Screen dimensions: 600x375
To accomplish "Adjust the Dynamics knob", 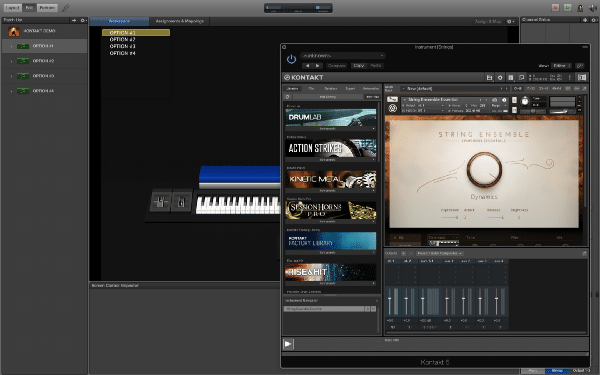I will click(484, 170).
